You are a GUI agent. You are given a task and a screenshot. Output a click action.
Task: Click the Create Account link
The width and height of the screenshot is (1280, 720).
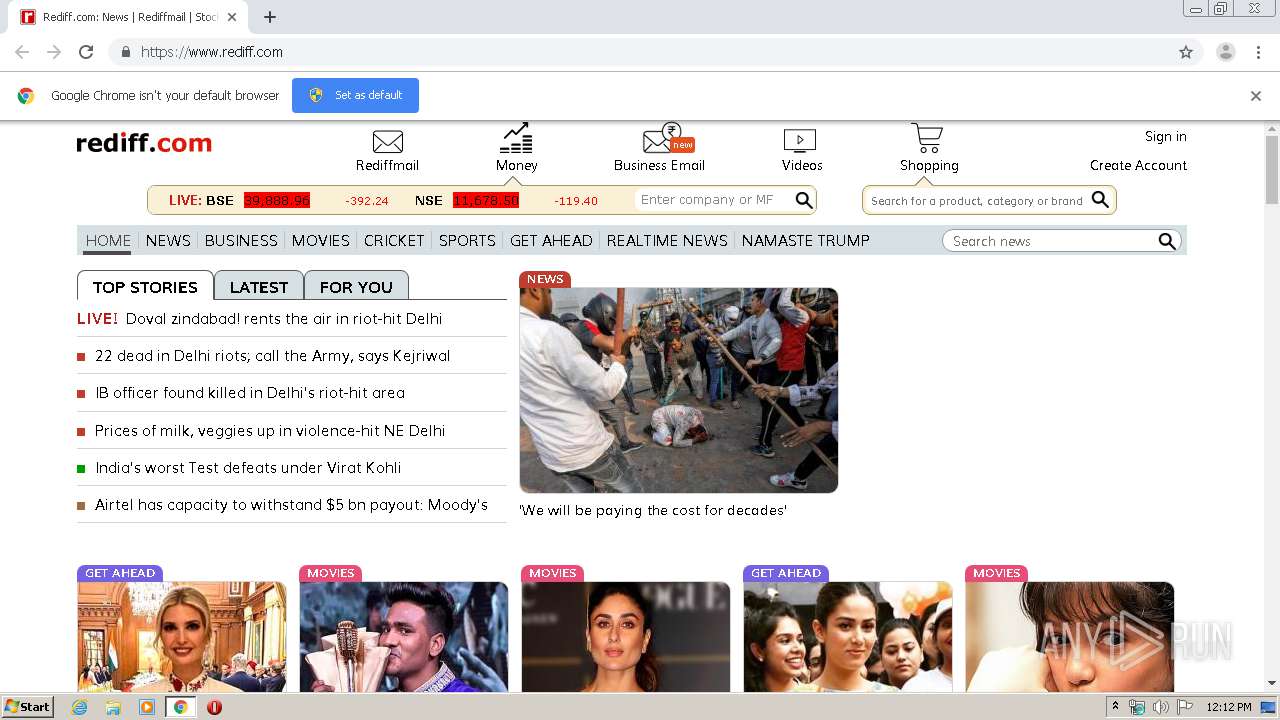click(x=1138, y=165)
